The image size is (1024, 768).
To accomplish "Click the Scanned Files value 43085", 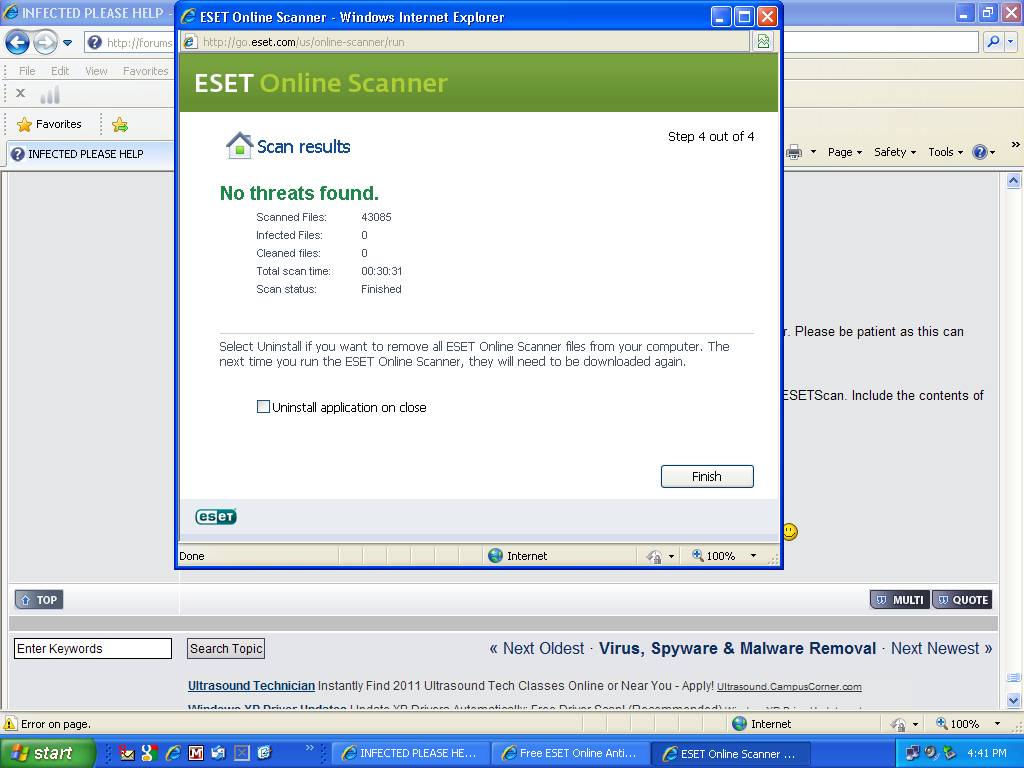I will (x=376, y=217).
